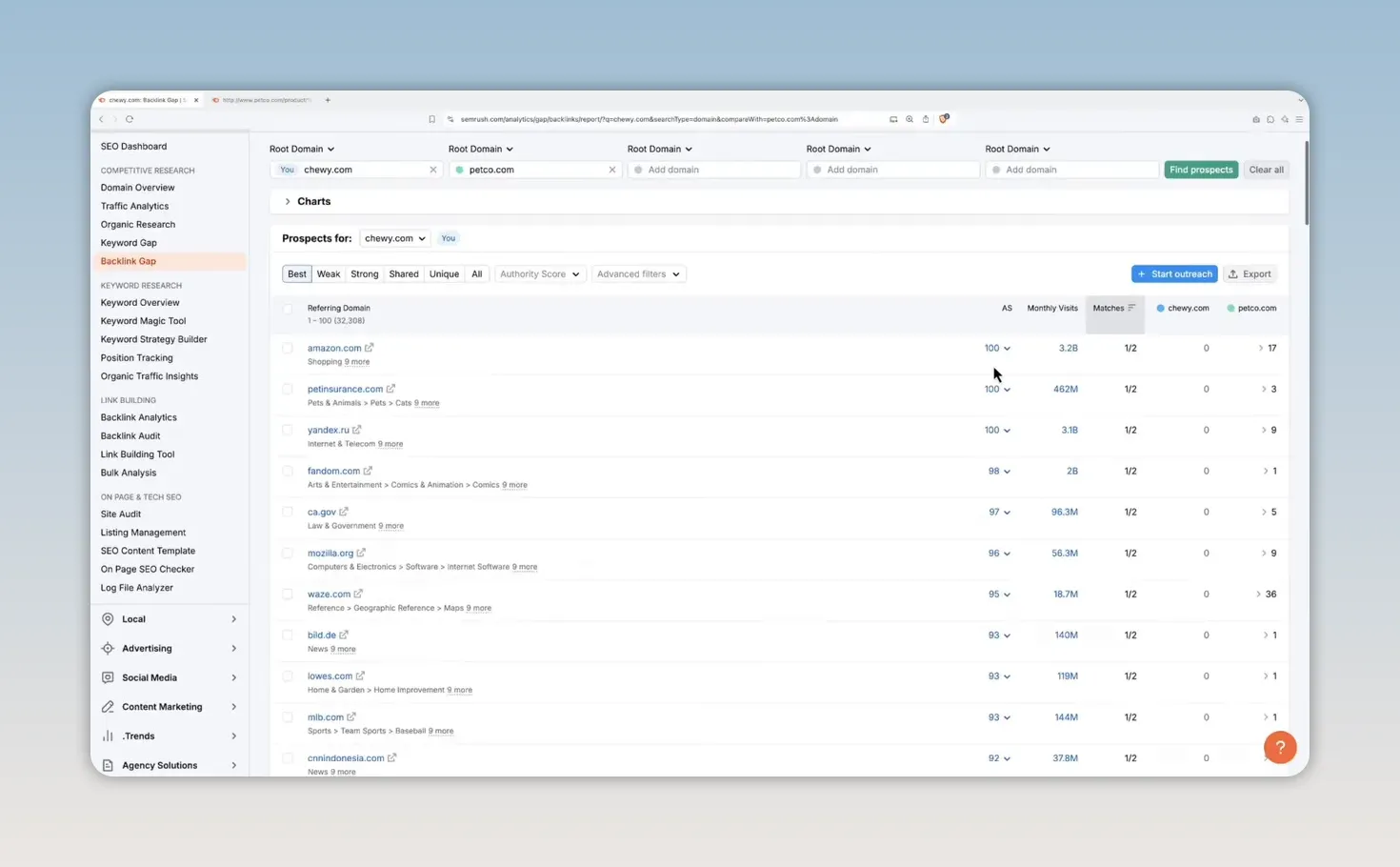Open external link icon next to mozilla.org
Image resolution: width=1400 pixels, height=867 pixels.
pyautogui.click(x=361, y=553)
